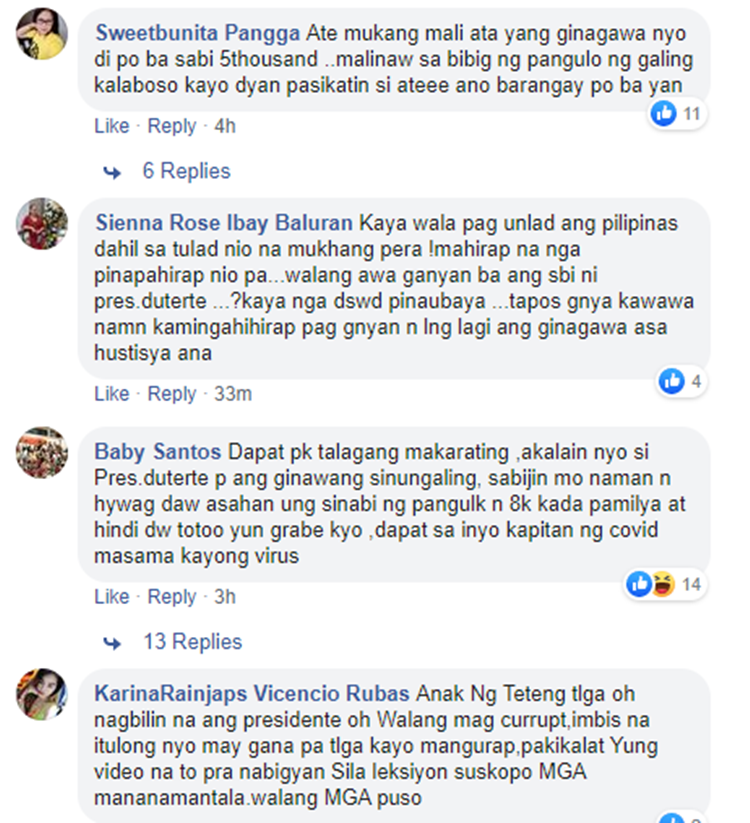
Task: Open the KarinaRainjaps Vicencio Rubas name link
Action: click(252, 694)
